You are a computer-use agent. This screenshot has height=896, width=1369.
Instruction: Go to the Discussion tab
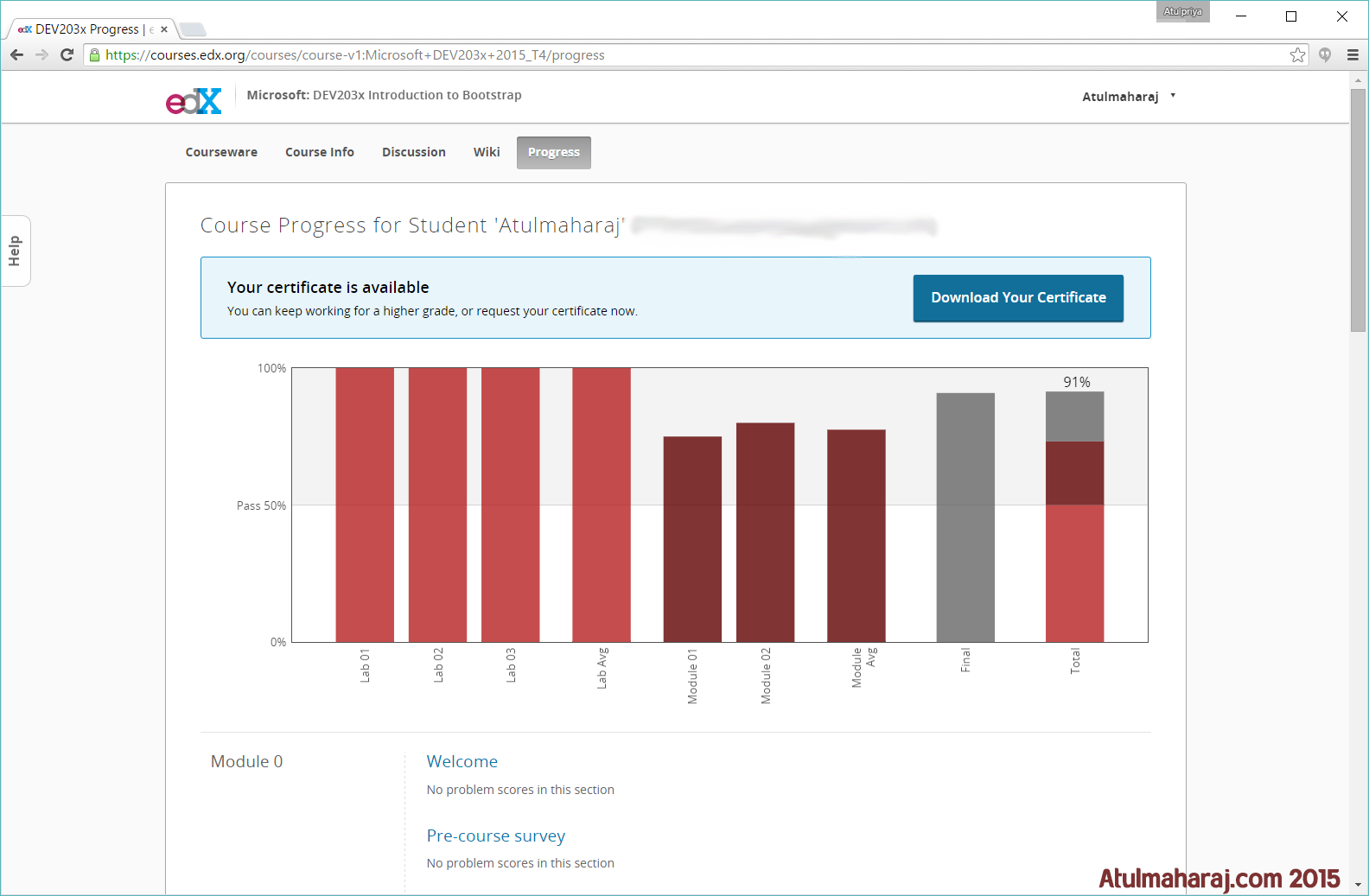point(414,152)
